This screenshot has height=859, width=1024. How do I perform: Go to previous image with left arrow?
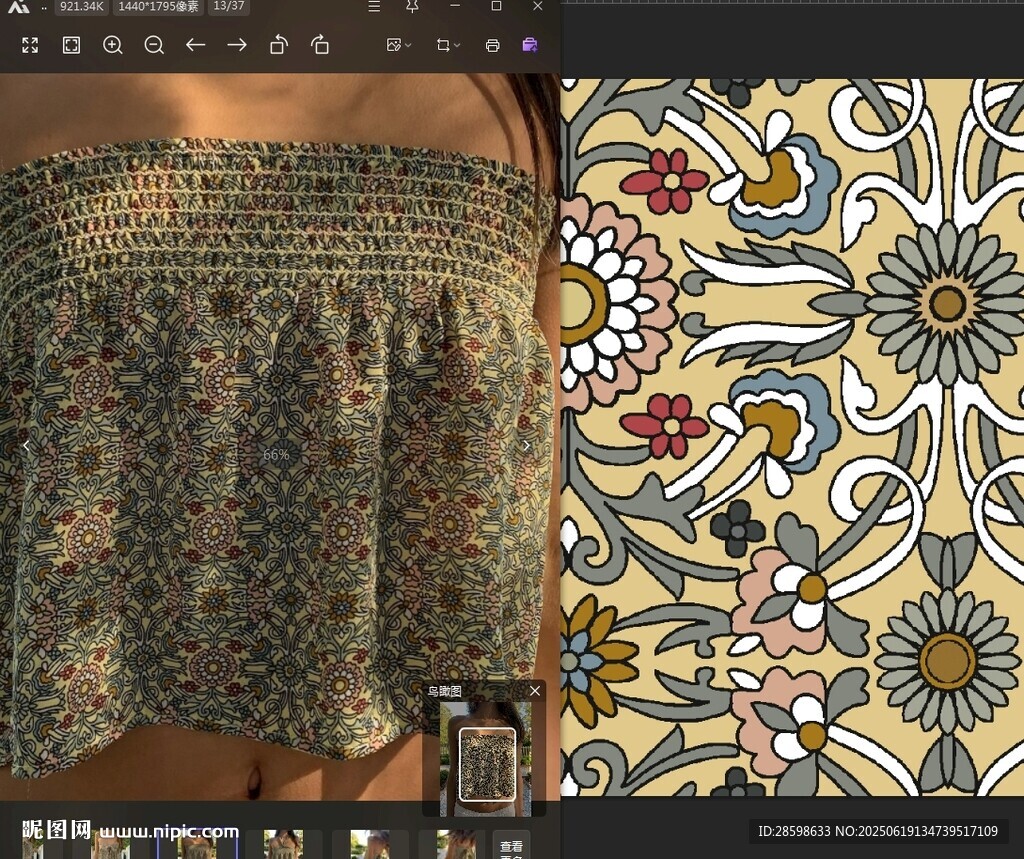click(x=195, y=45)
